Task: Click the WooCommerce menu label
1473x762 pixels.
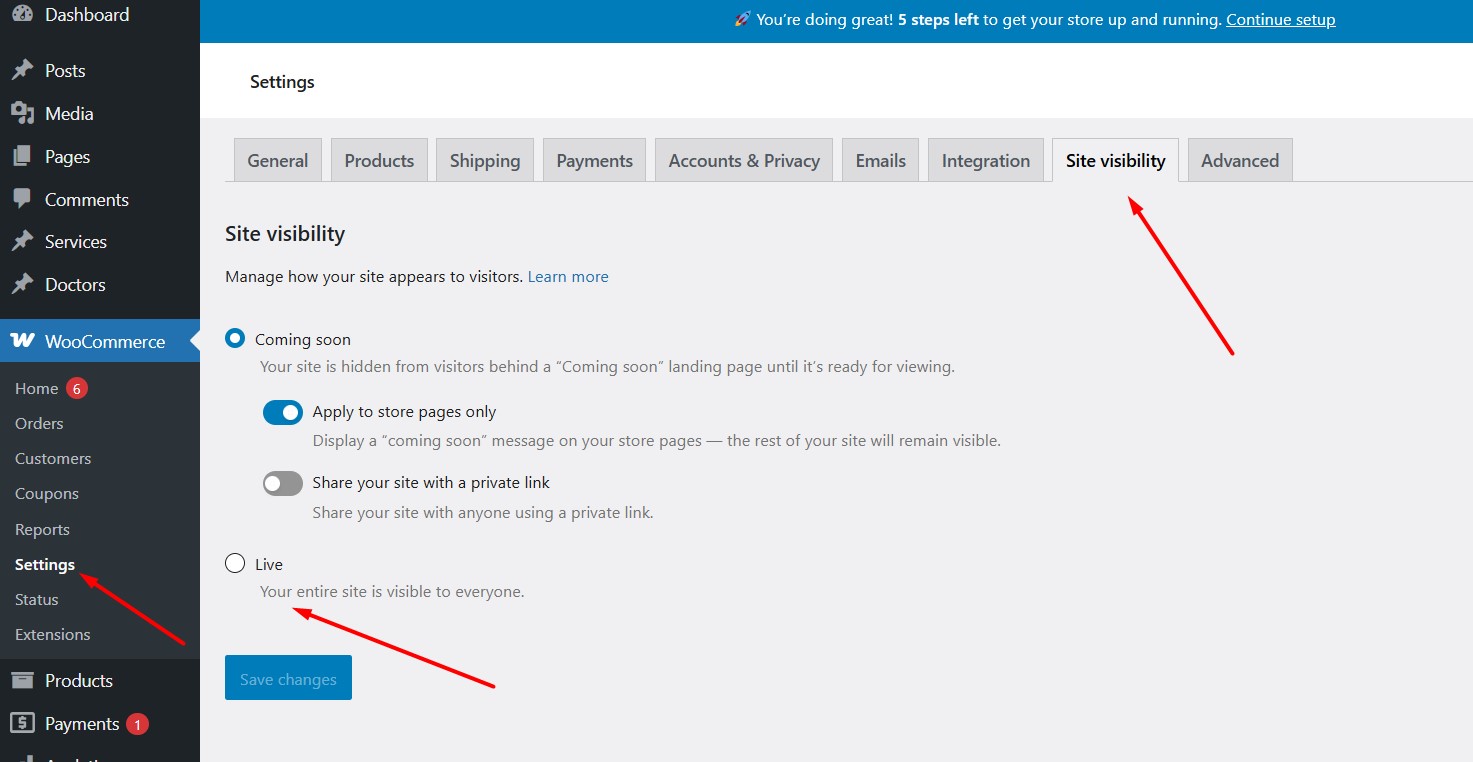Action: pos(105,341)
